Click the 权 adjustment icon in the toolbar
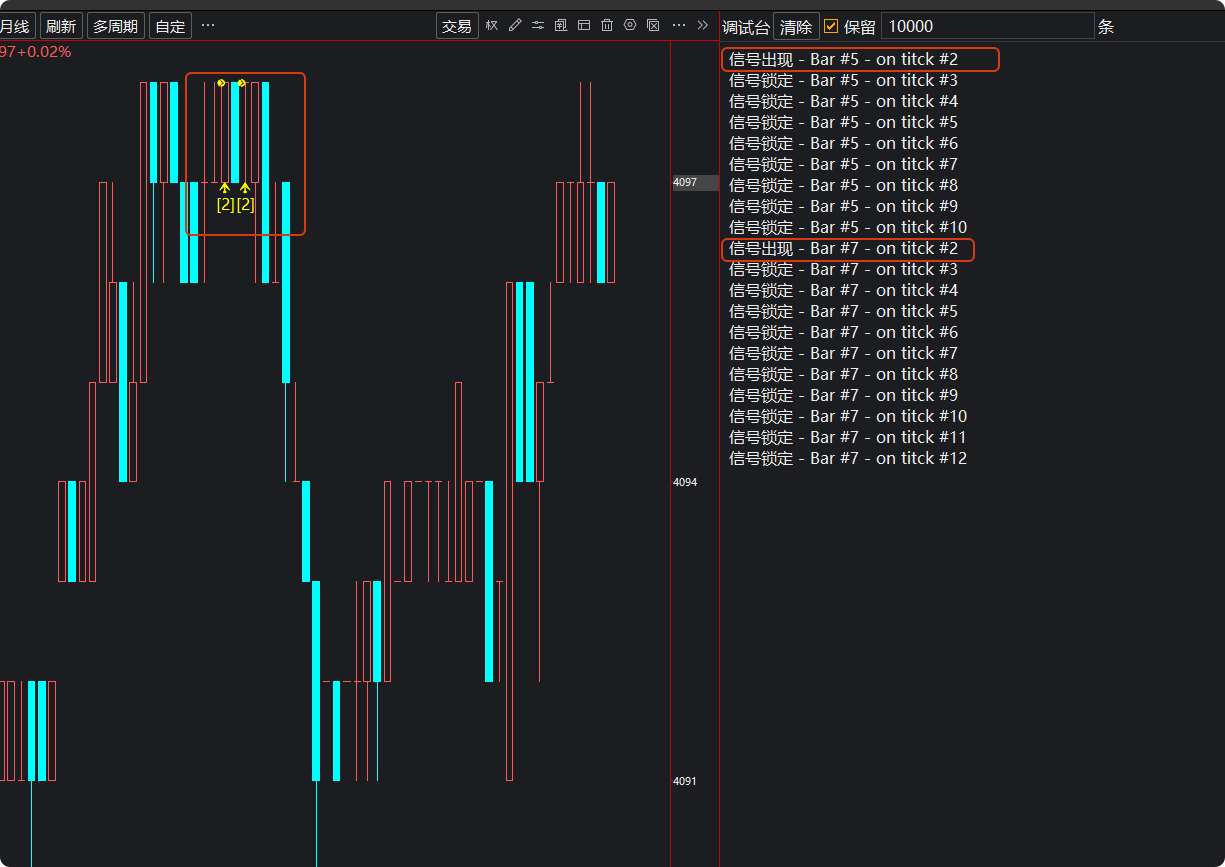The image size is (1225, 867). (492, 26)
